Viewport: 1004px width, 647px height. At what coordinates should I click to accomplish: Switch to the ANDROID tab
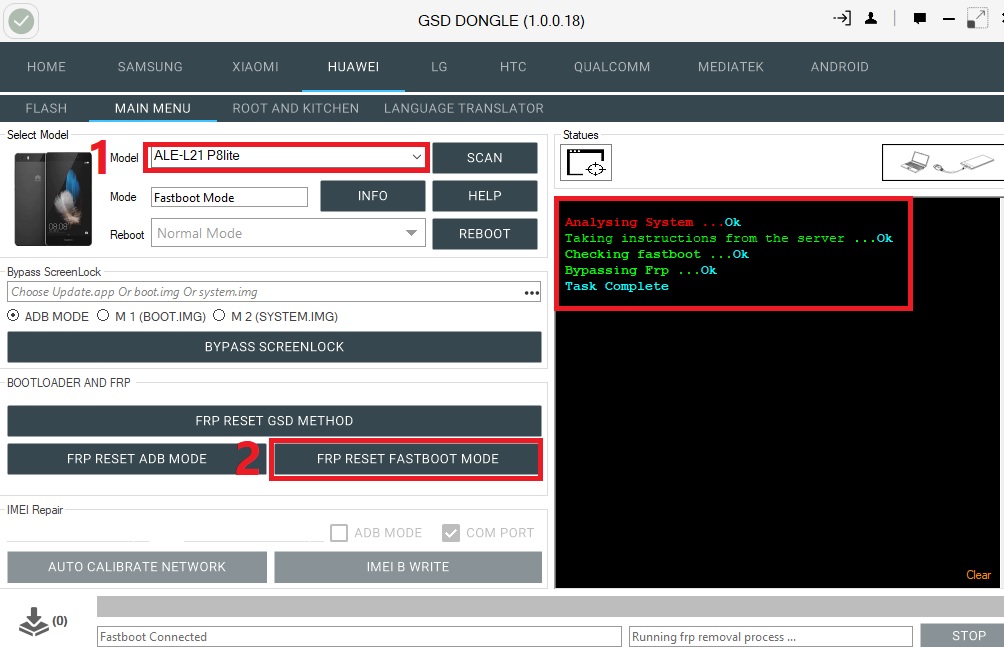840,67
